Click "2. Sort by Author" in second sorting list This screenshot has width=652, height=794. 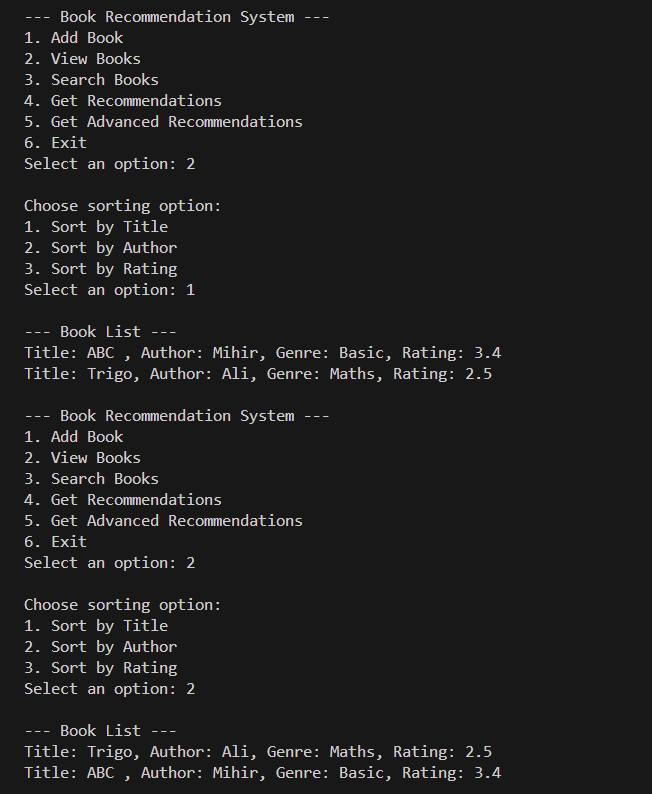[x=100, y=647]
